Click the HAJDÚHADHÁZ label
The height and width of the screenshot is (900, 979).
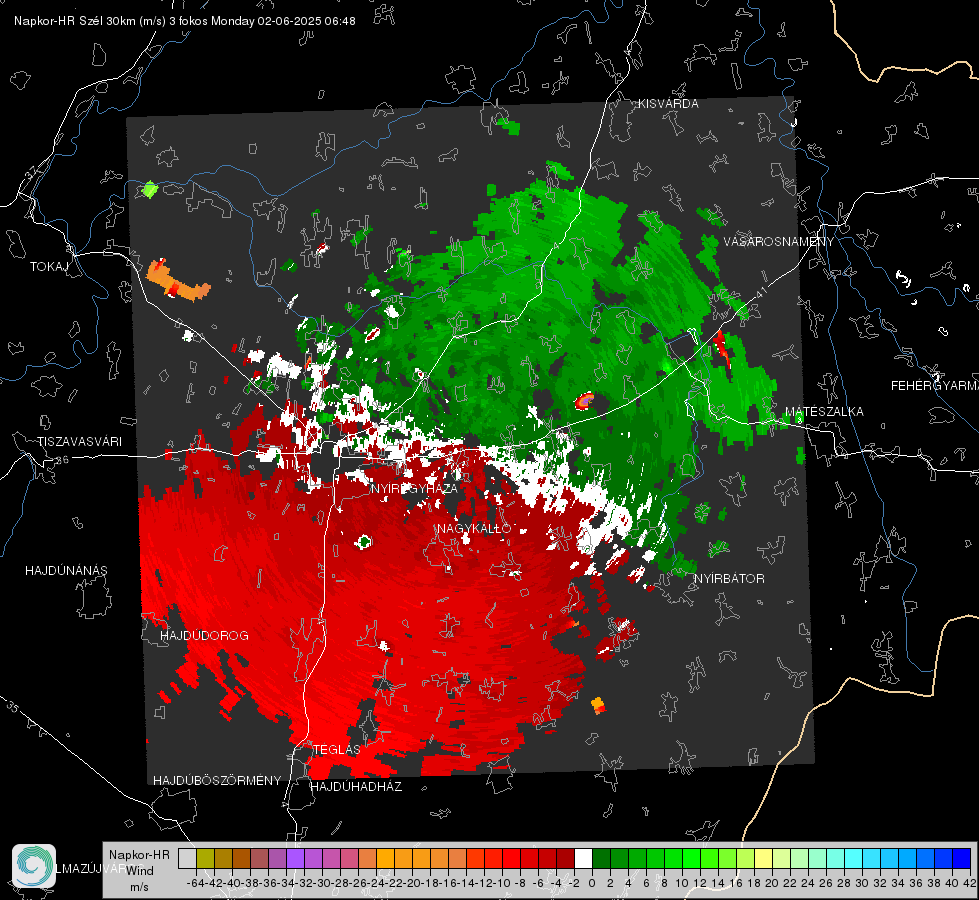[356, 787]
